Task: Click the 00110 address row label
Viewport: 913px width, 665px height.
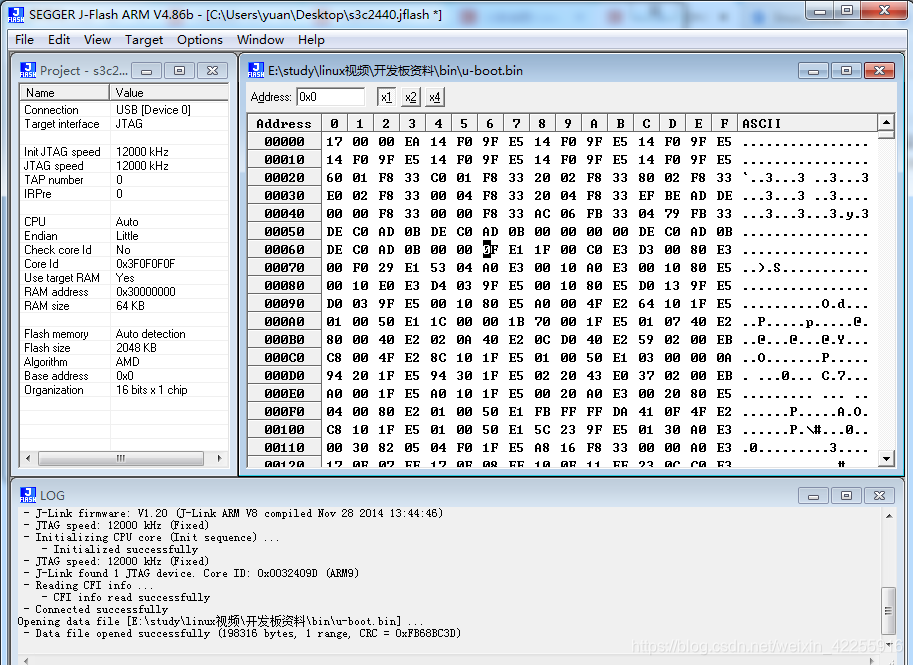Action: click(x=284, y=447)
